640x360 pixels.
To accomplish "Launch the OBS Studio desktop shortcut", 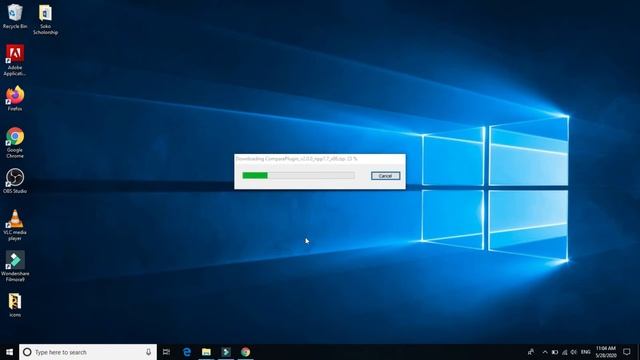I will click(15, 181).
